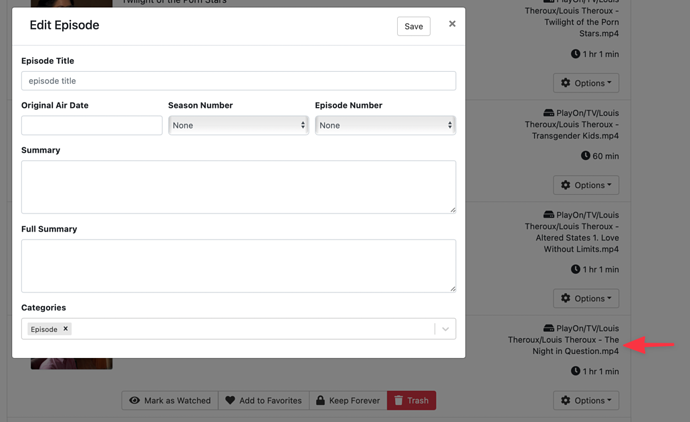Open the Season Number dropdown
Image resolution: width=690 pixels, height=422 pixels.
click(x=238, y=125)
